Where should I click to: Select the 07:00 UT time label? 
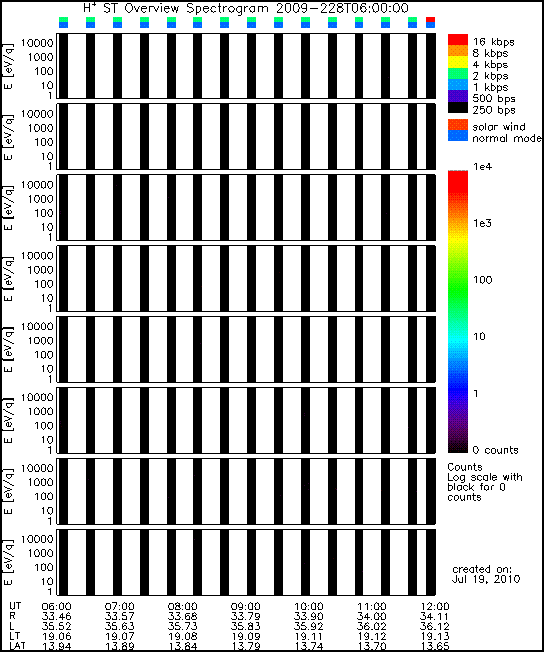tap(120, 607)
